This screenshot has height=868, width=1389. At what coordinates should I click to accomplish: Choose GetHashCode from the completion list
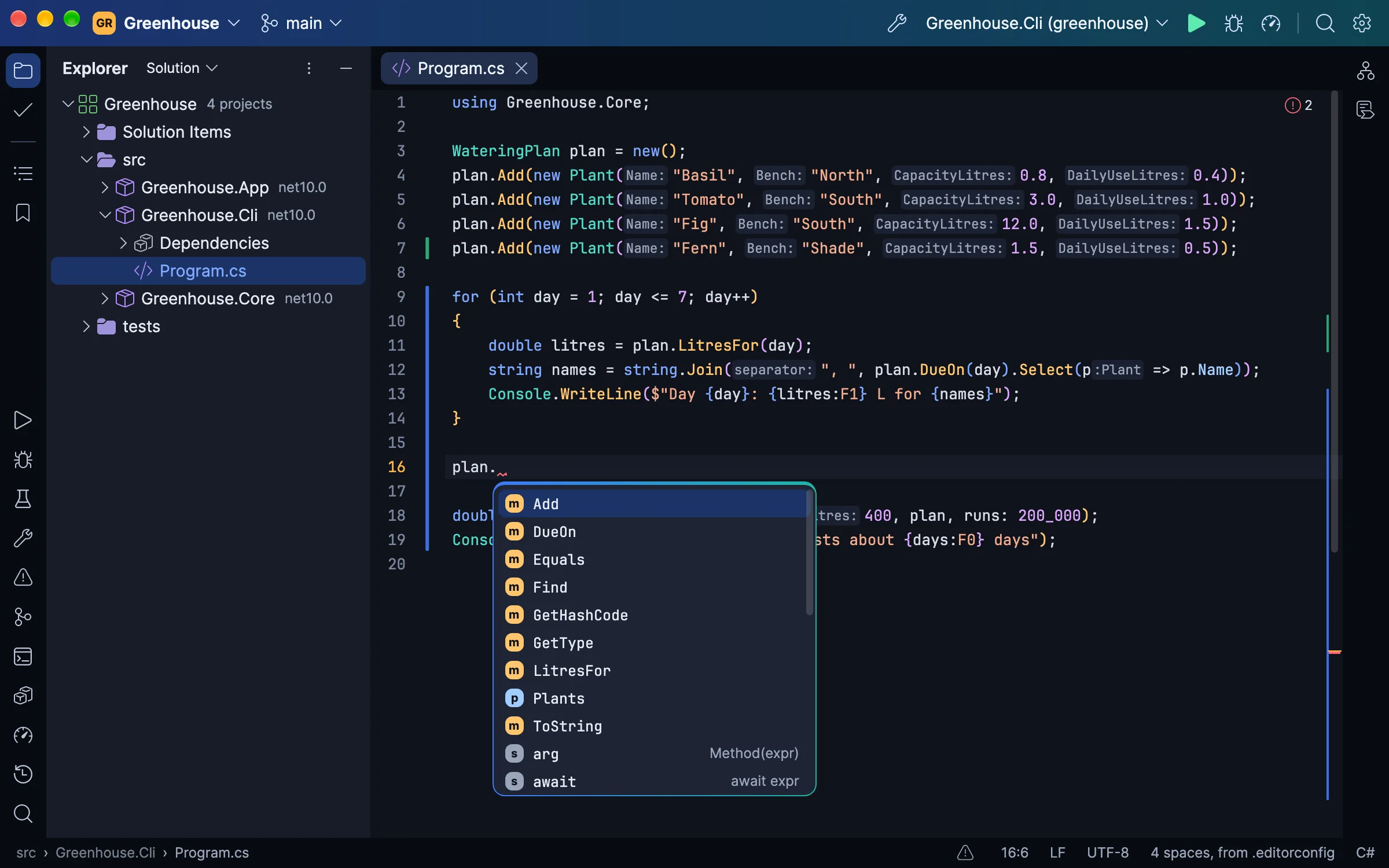[x=653, y=615]
